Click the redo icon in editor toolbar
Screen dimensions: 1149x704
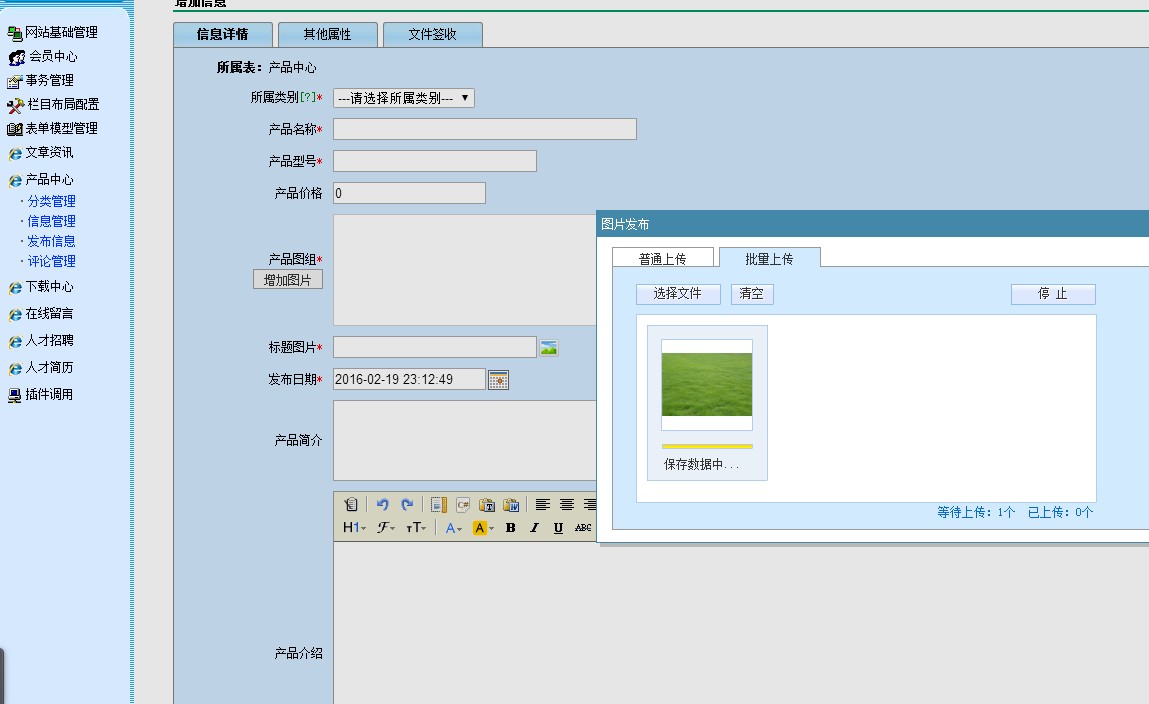pos(407,505)
